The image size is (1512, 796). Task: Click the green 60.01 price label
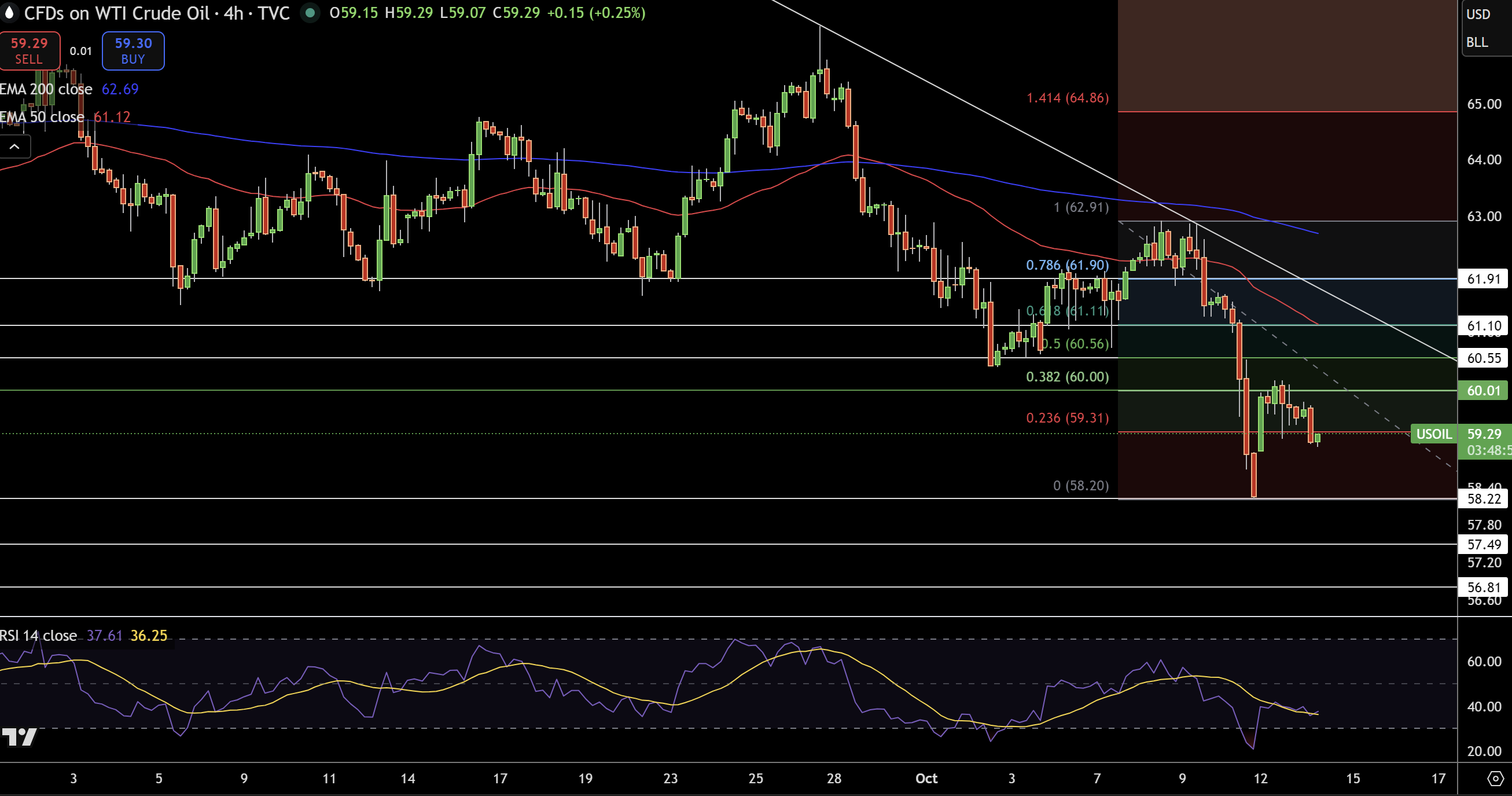tap(1483, 390)
